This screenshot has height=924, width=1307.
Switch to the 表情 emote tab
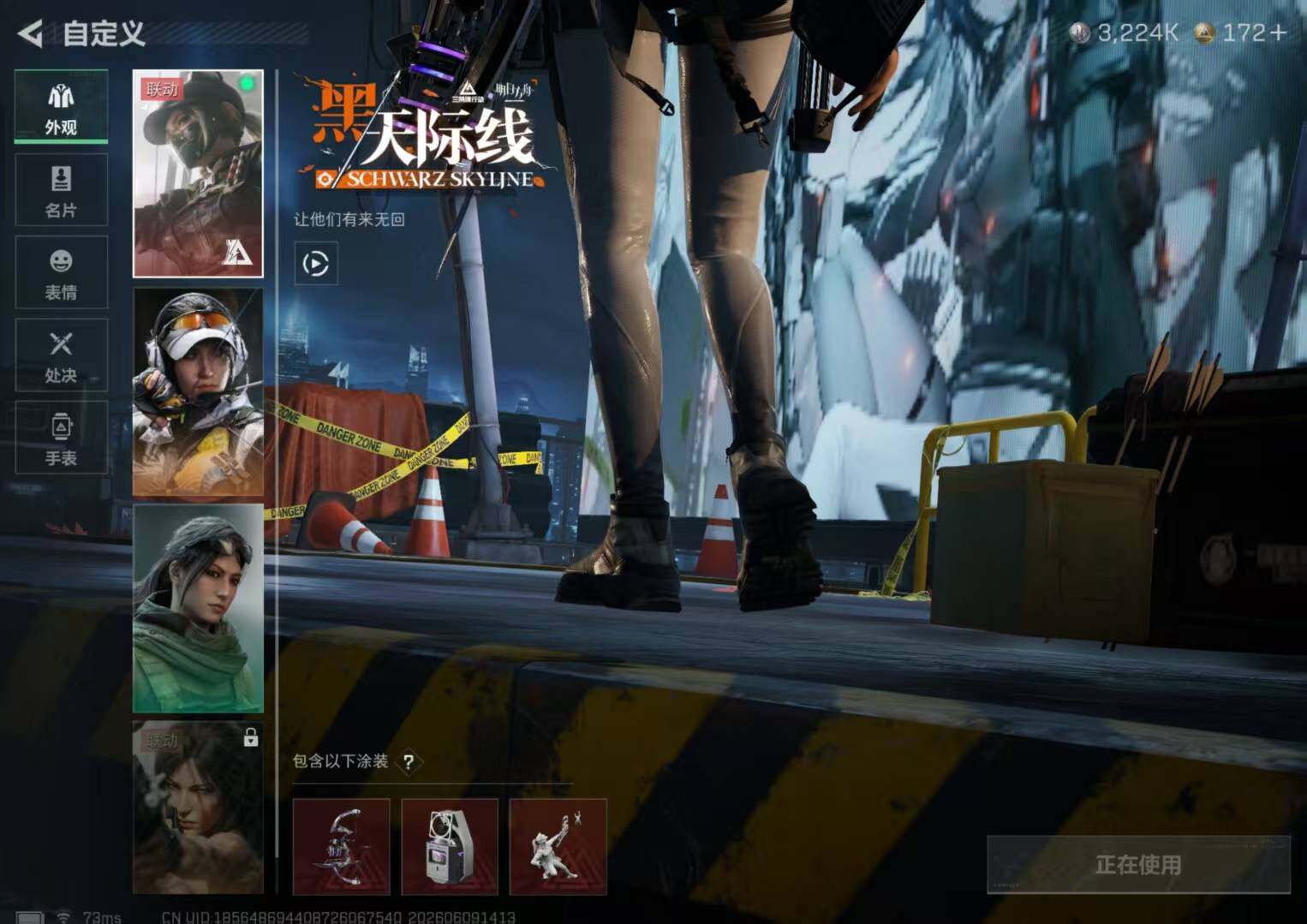61,272
